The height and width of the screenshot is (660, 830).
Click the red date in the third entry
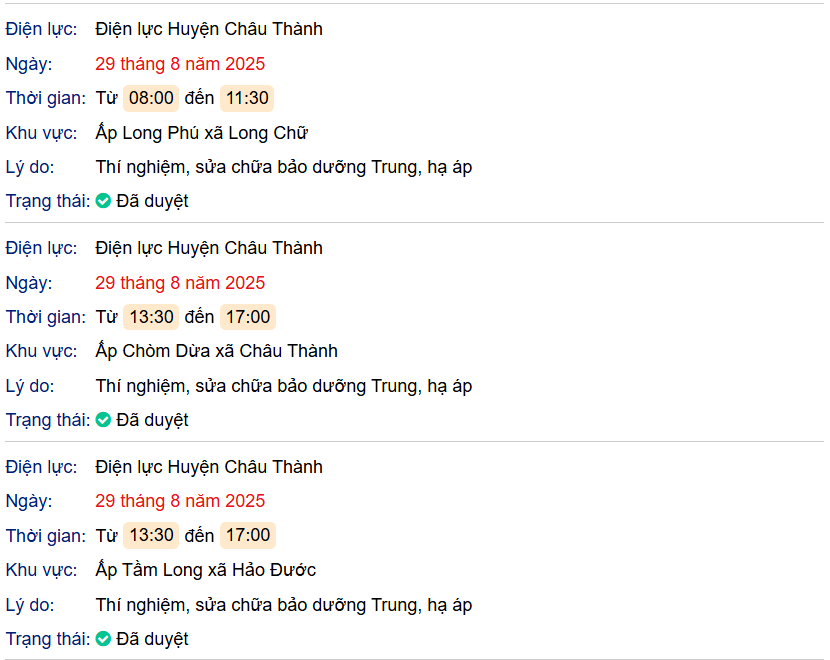coord(180,501)
